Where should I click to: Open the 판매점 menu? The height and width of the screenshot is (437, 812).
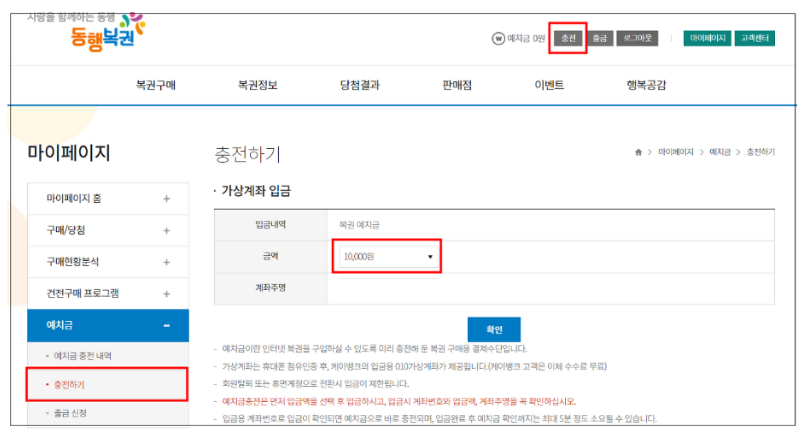[457, 85]
